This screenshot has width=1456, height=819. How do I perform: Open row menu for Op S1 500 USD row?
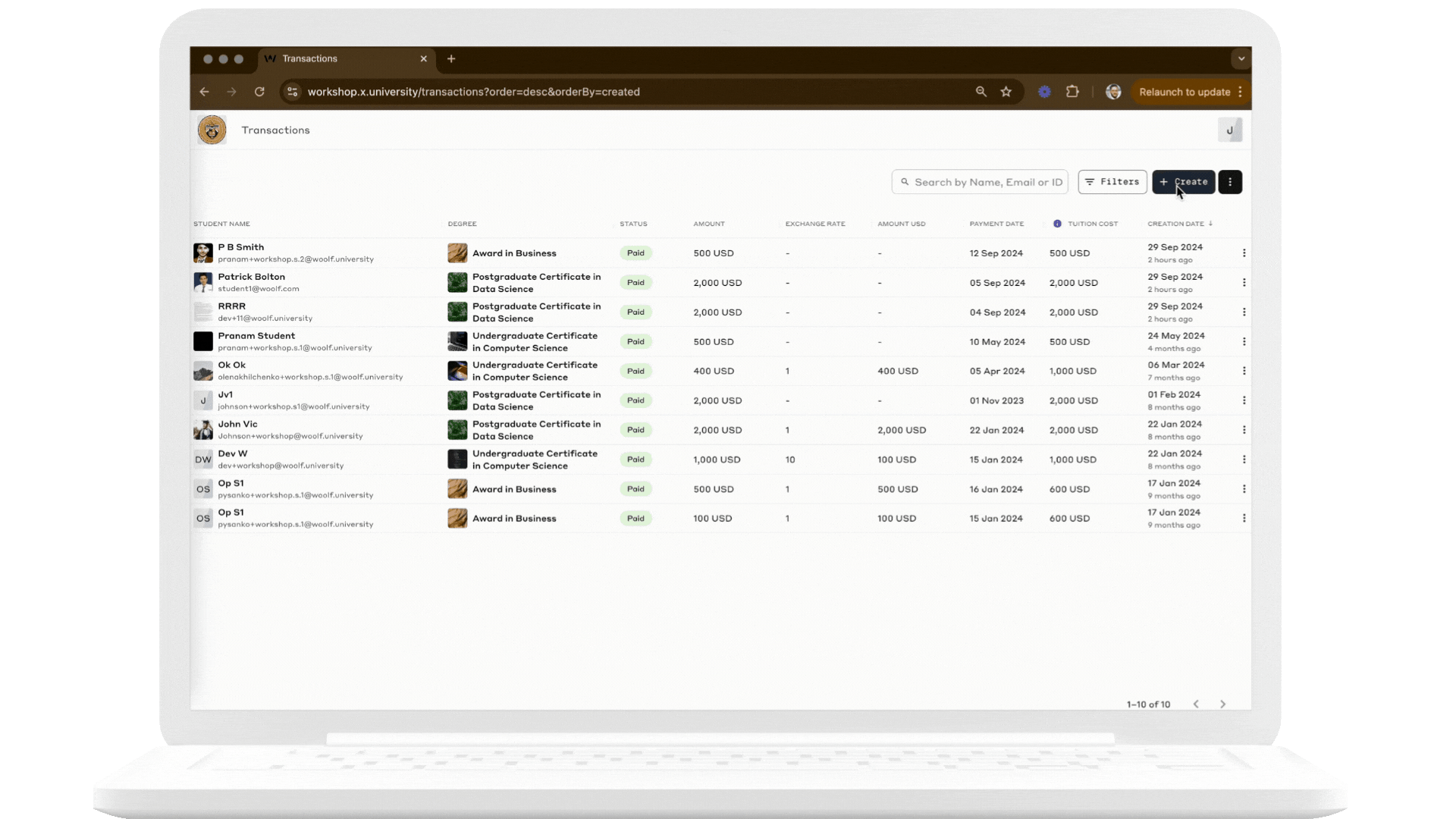click(1244, 489)
